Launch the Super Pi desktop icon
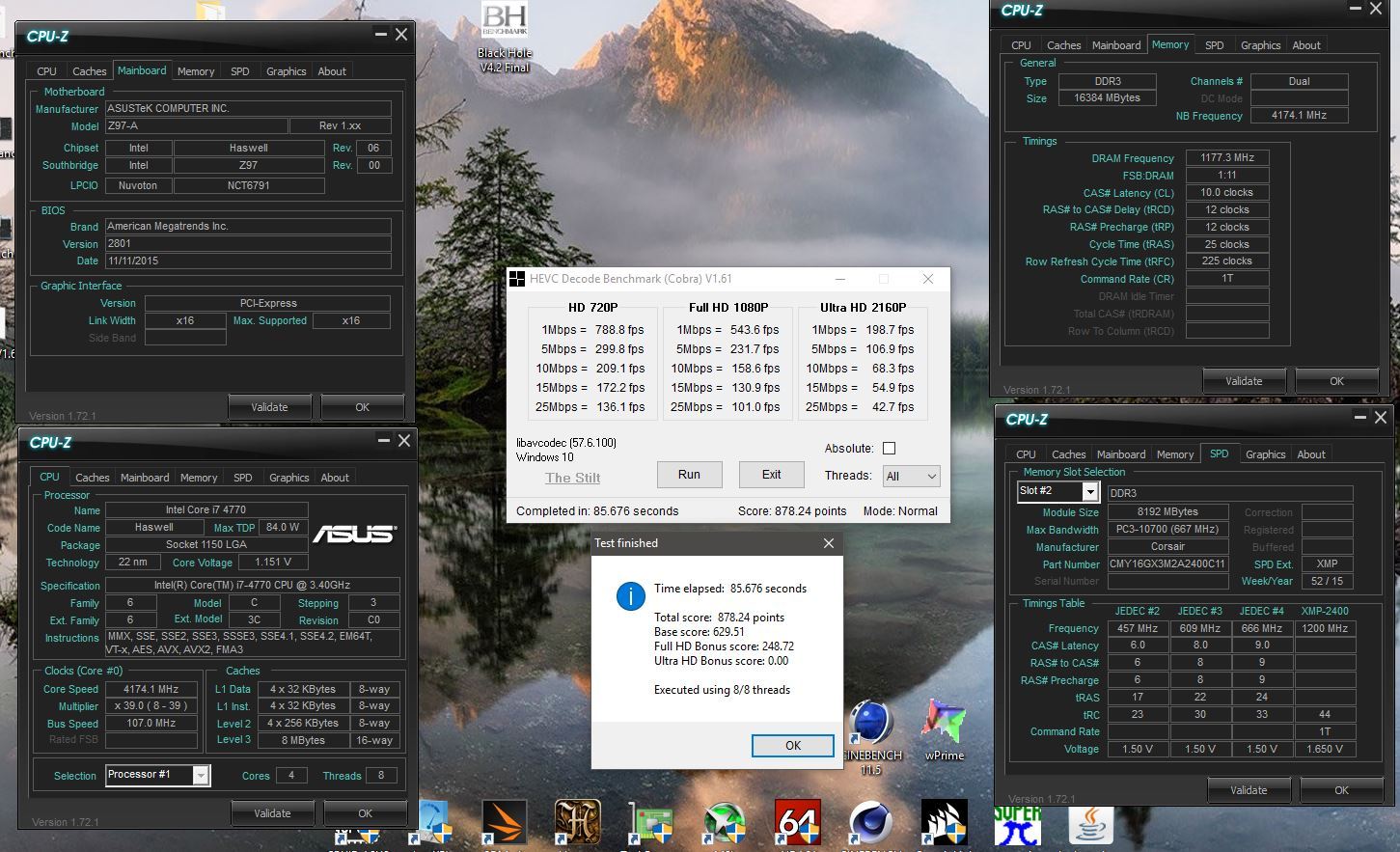The image size is (1400, 852). click(1018, 827)
